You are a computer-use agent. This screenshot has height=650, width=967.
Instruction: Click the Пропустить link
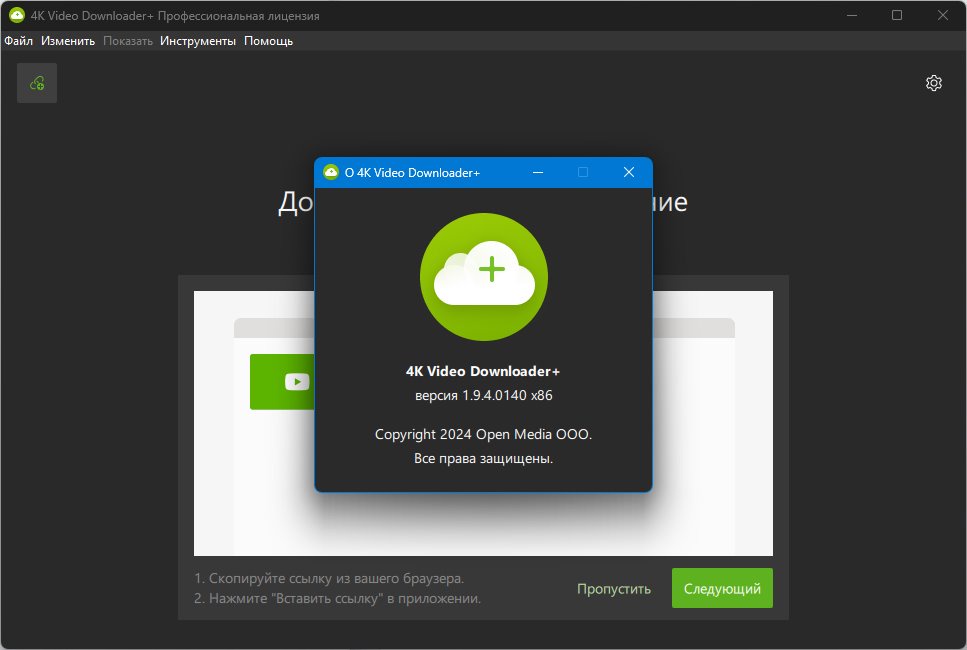coord(614,589)
